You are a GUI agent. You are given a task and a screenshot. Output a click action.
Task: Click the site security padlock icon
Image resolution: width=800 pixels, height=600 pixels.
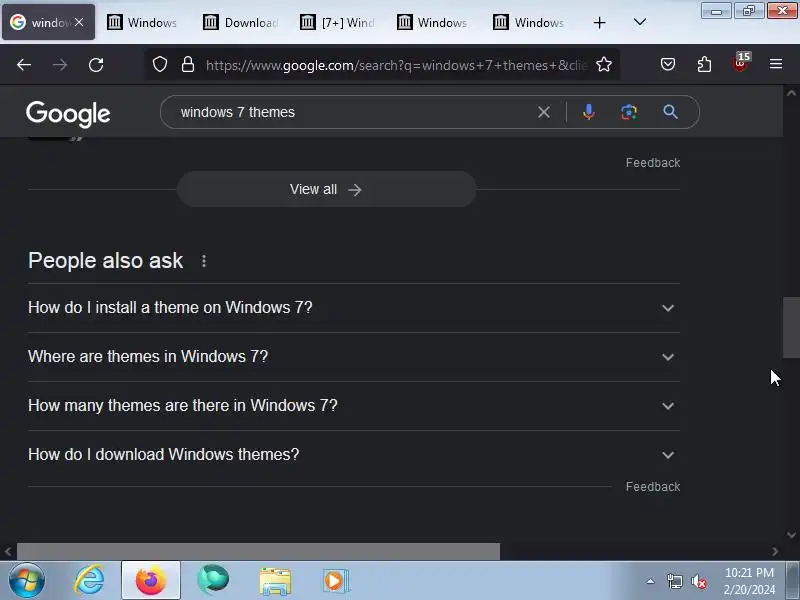pyautogui.click(x=188, y=65)
